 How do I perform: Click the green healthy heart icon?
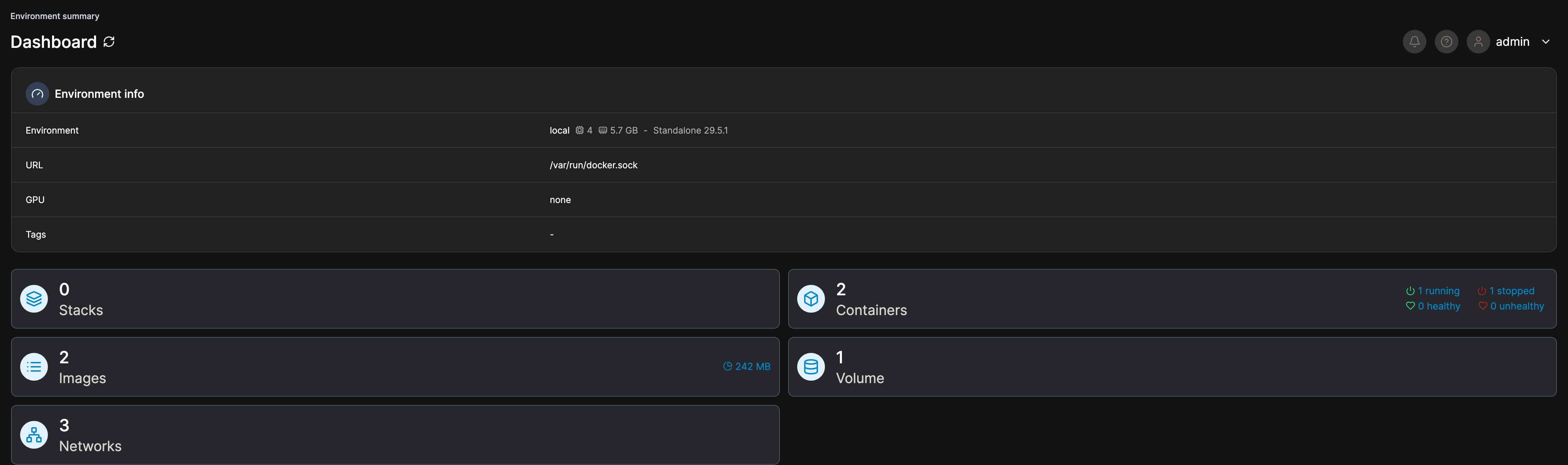1410,306
